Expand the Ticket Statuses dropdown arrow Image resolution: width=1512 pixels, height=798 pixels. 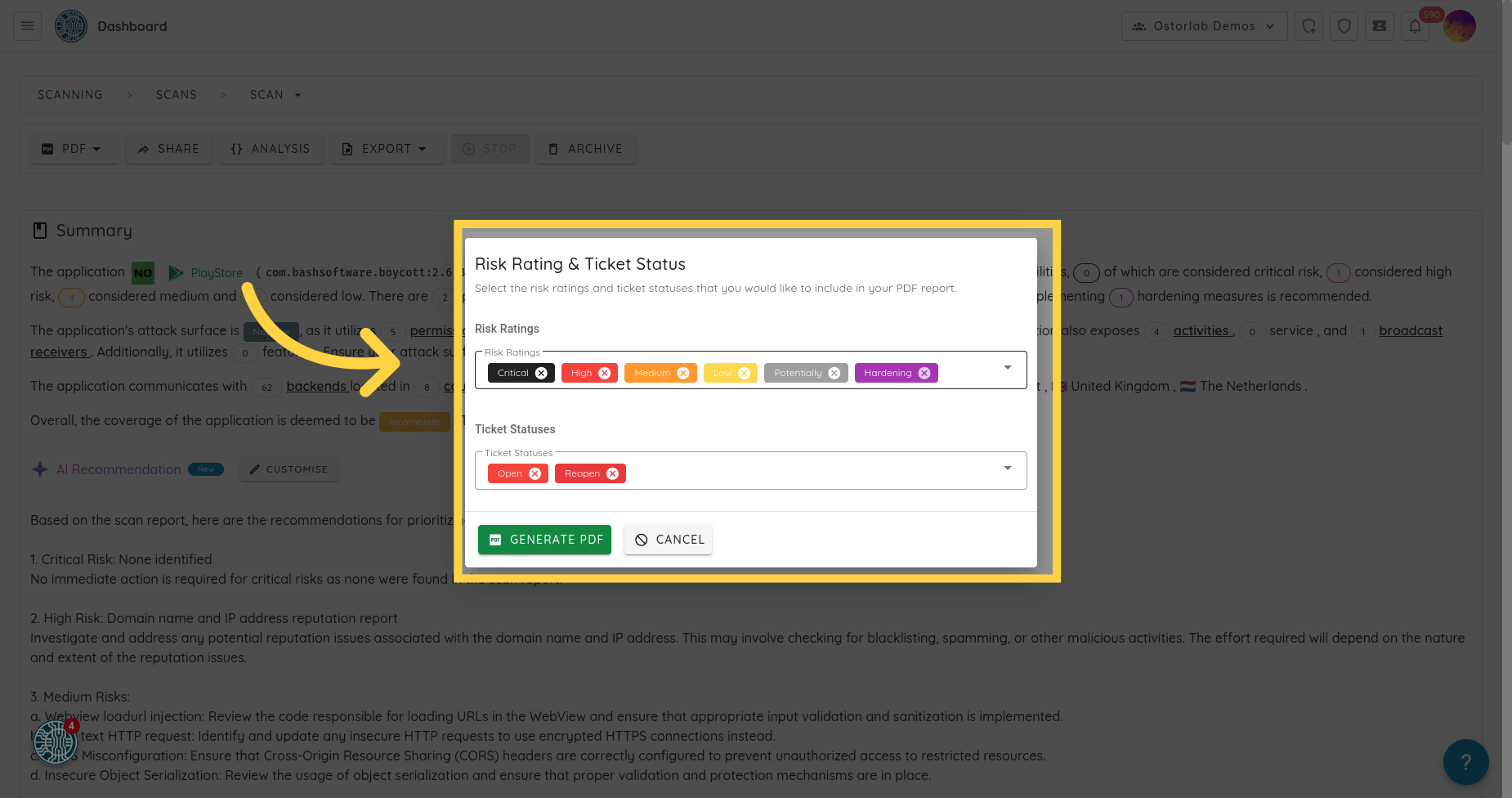coord(1007,468)
